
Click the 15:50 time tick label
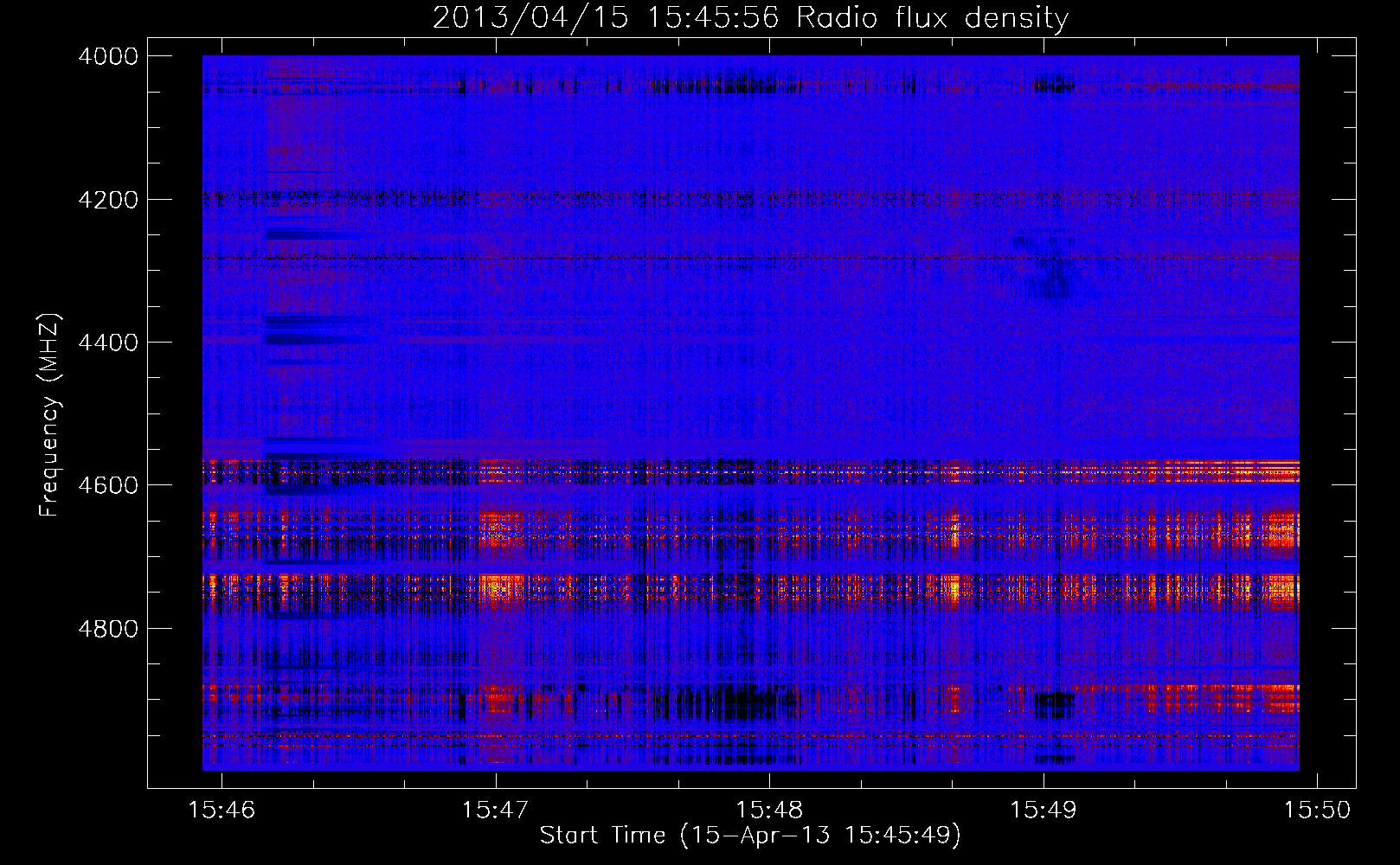(x=1317, y=810)
